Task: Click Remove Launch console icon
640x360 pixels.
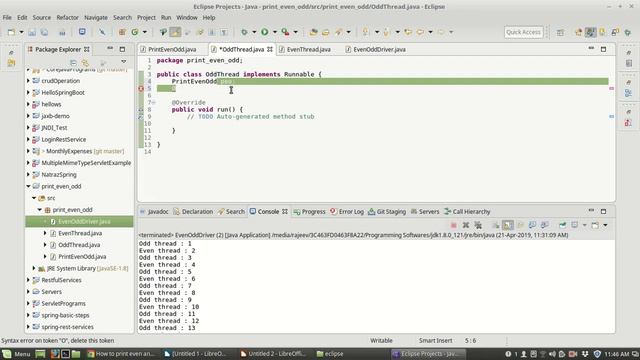Action: pyautogui.click(x=466, y=225)
